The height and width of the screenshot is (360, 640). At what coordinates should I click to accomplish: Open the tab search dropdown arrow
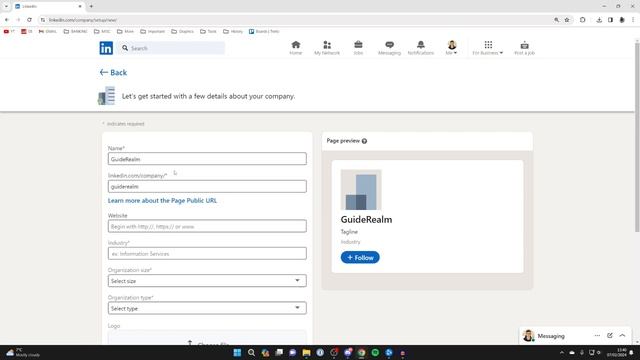[6, 6]
